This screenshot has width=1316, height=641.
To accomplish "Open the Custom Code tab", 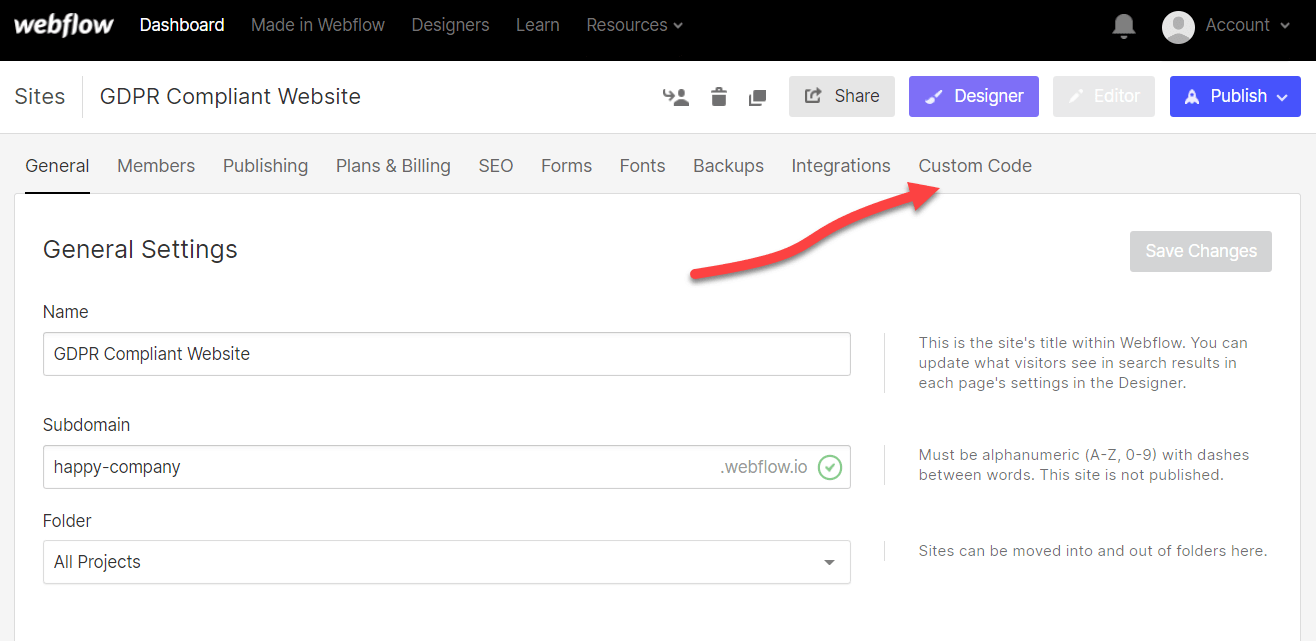I will pyautogui.click(x=975, y=166).
